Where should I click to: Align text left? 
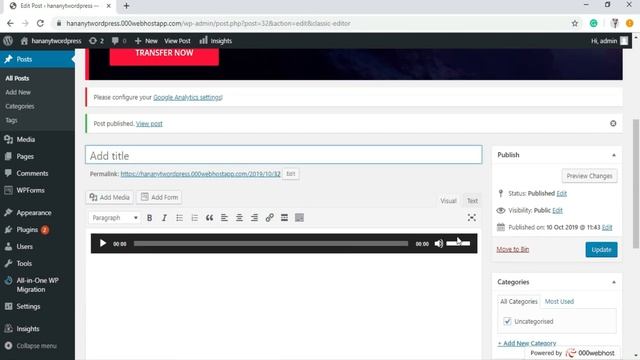click(x=224, y=218)
